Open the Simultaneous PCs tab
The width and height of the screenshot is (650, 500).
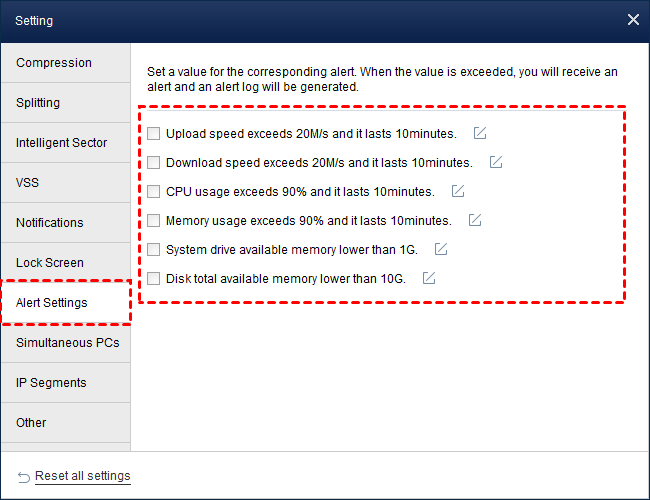coord(65,343)
